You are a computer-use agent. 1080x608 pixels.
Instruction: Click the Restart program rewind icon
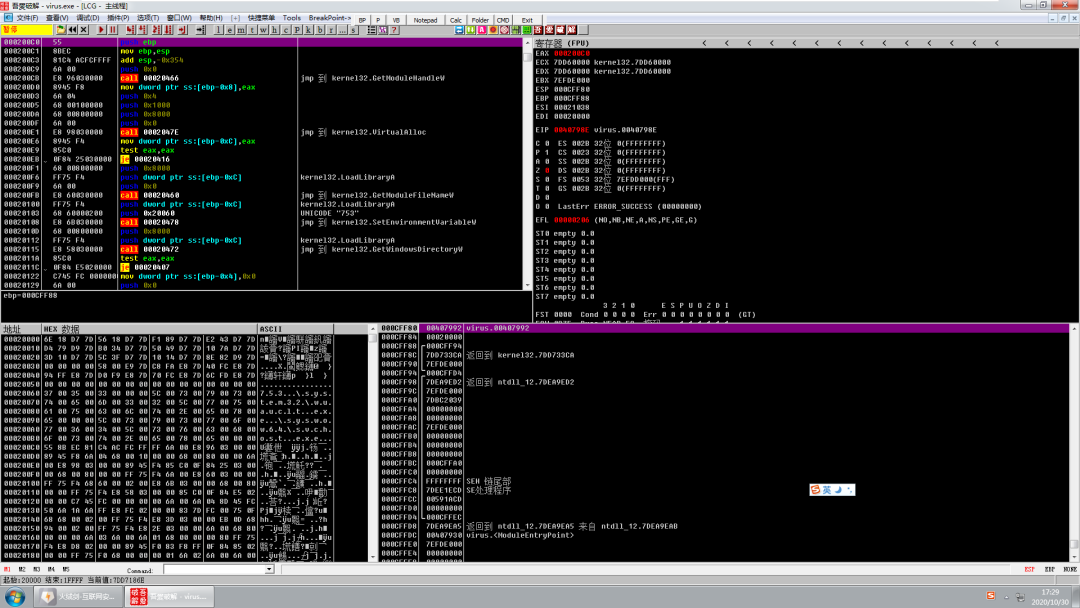[x=72, y=30]
